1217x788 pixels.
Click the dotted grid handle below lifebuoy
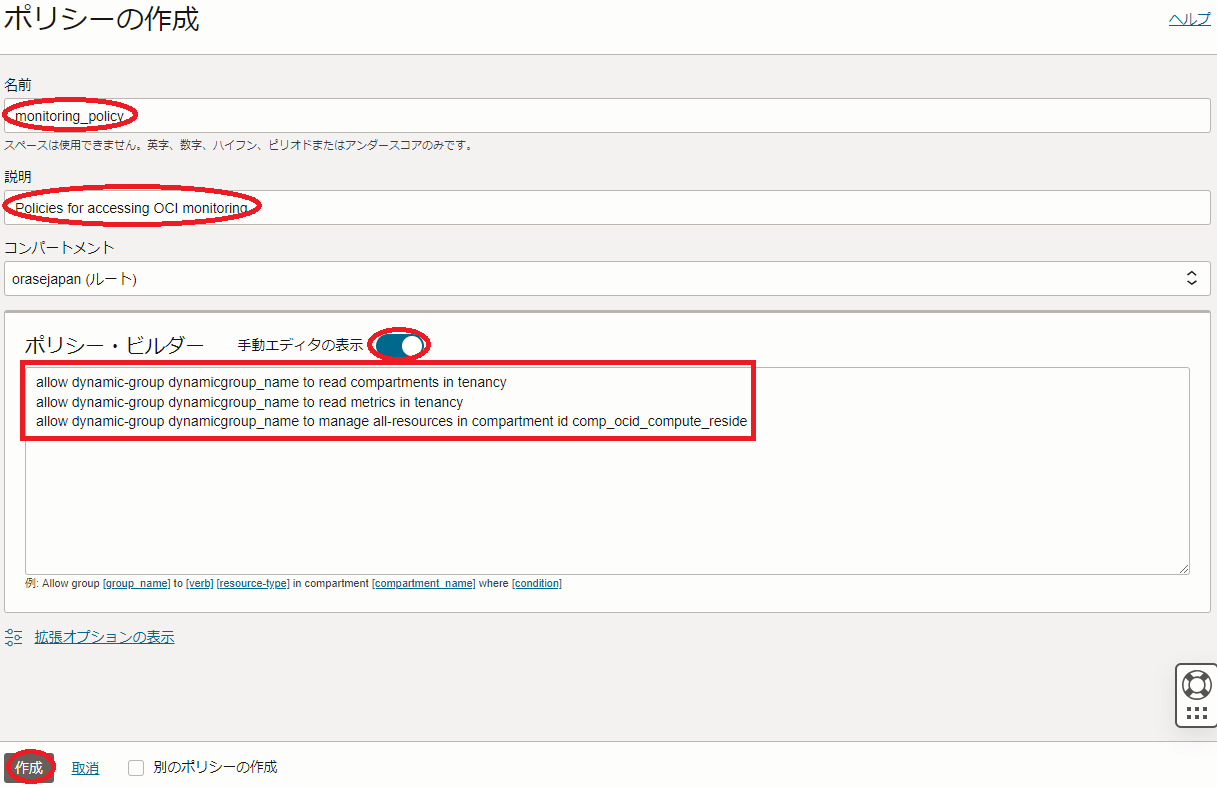(x=1196, y=714)
